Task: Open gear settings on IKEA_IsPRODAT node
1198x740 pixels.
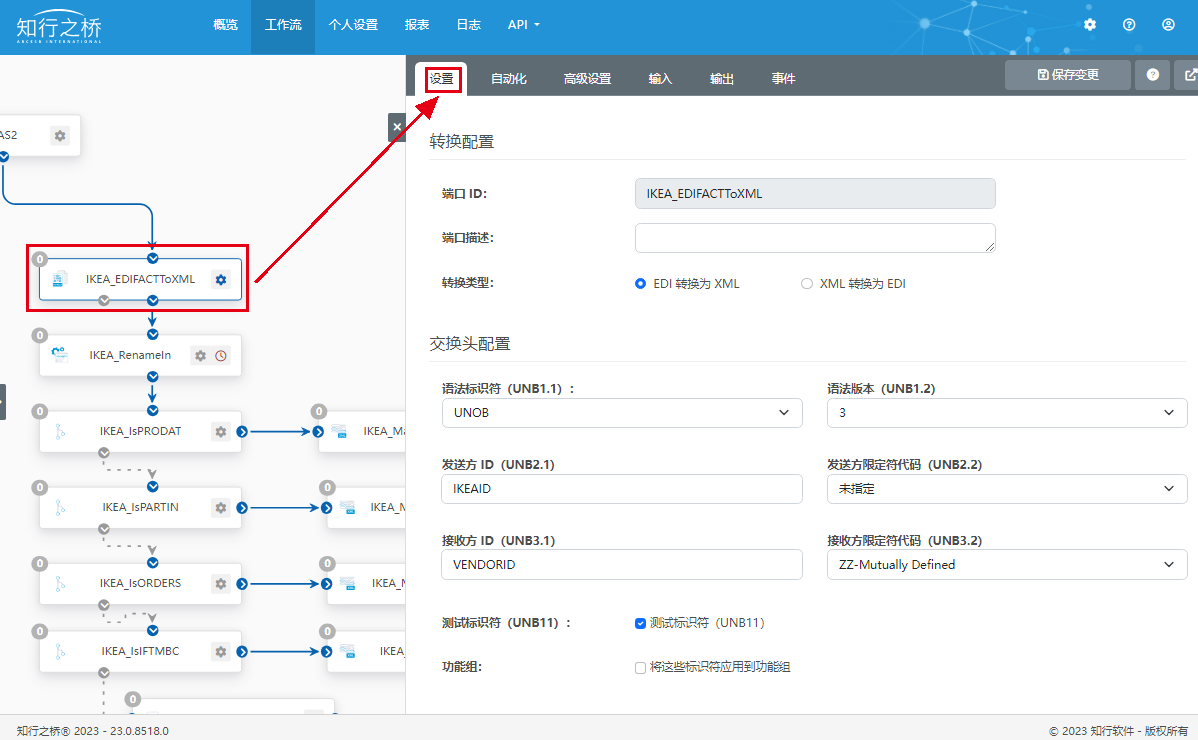Action: [221, 431]
